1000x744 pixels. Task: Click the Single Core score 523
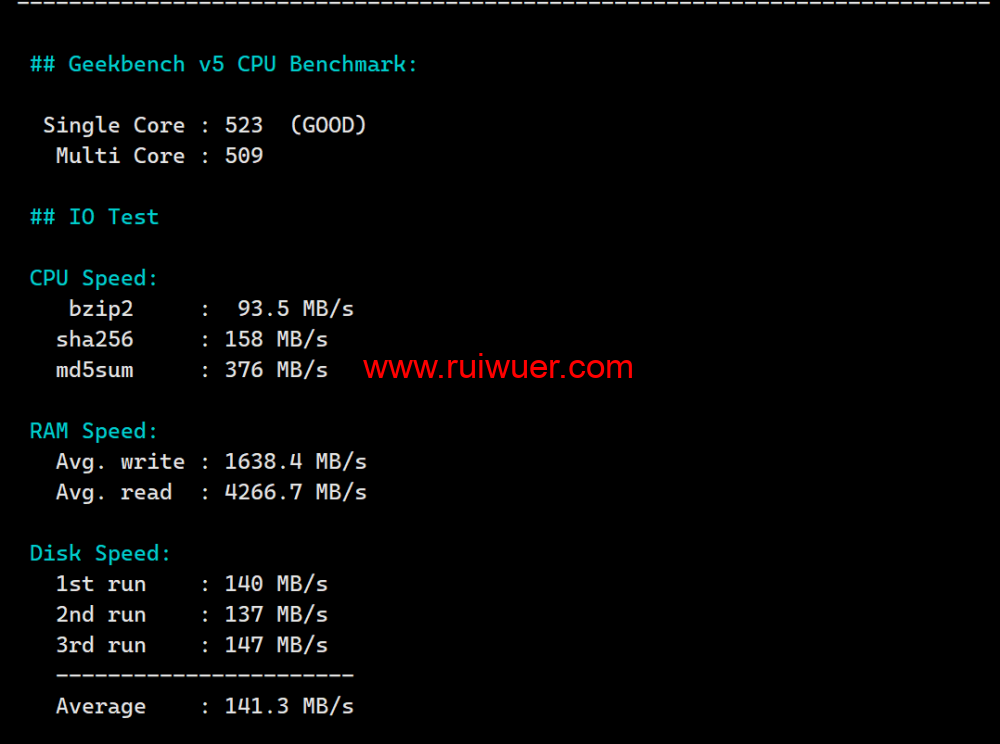244,126
